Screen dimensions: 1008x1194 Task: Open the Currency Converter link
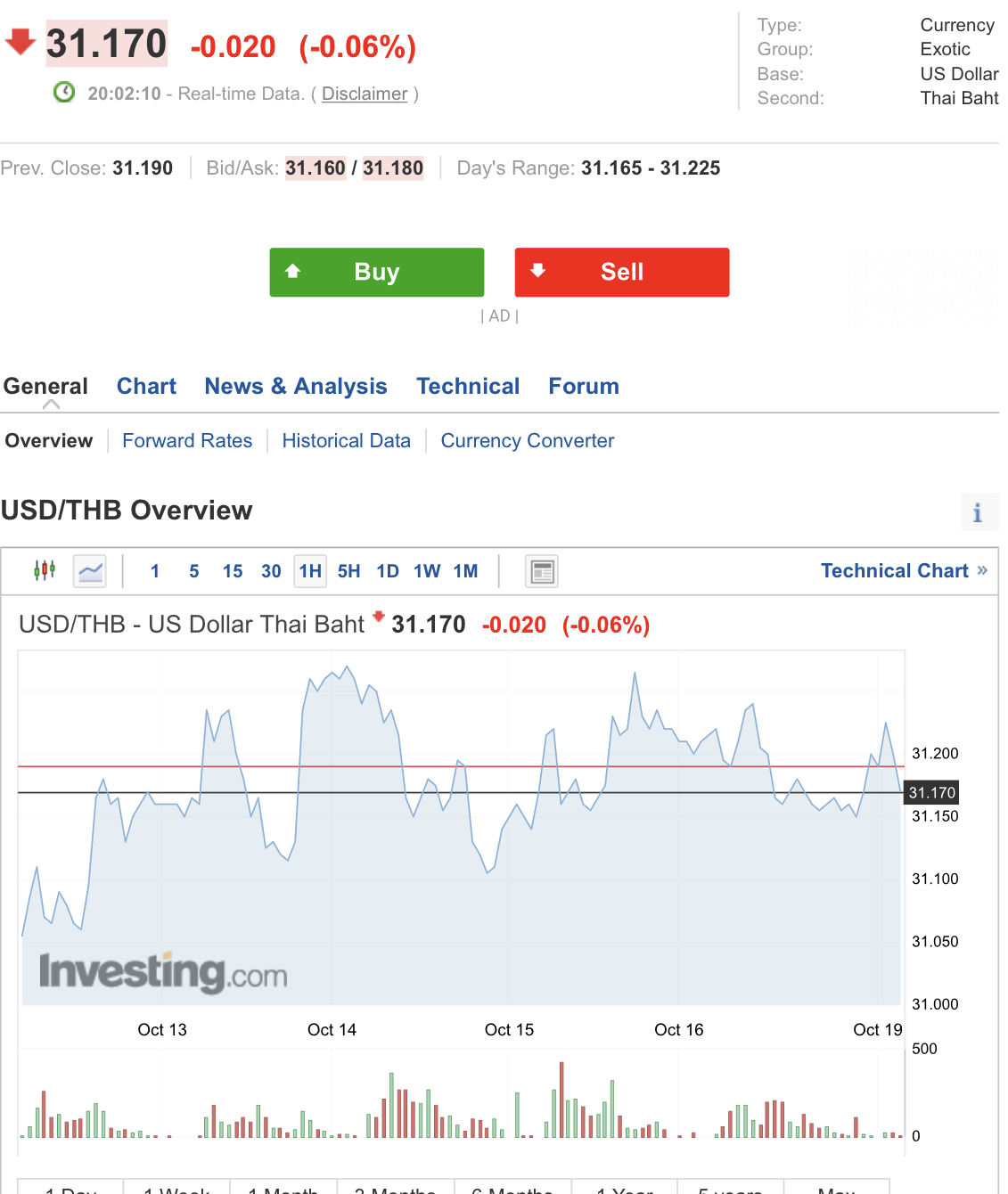coord(528,440)
